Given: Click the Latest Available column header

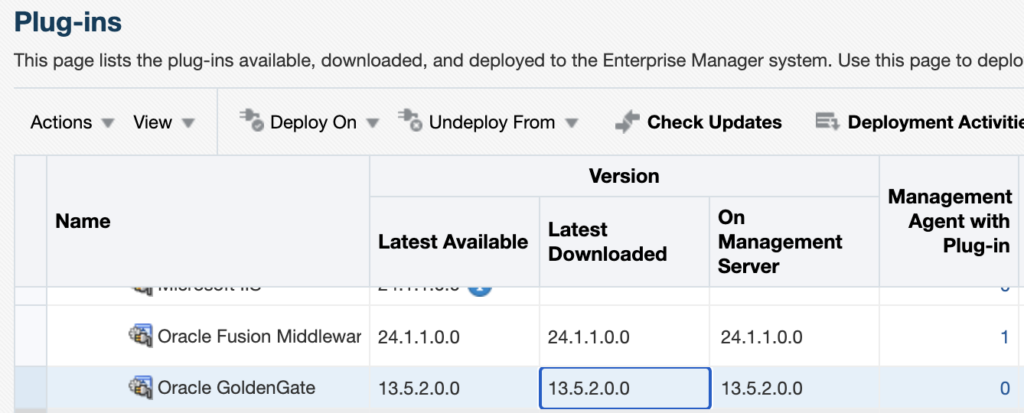Looking at the screenshot, I should pyautogui.click(x=453, y=242).
